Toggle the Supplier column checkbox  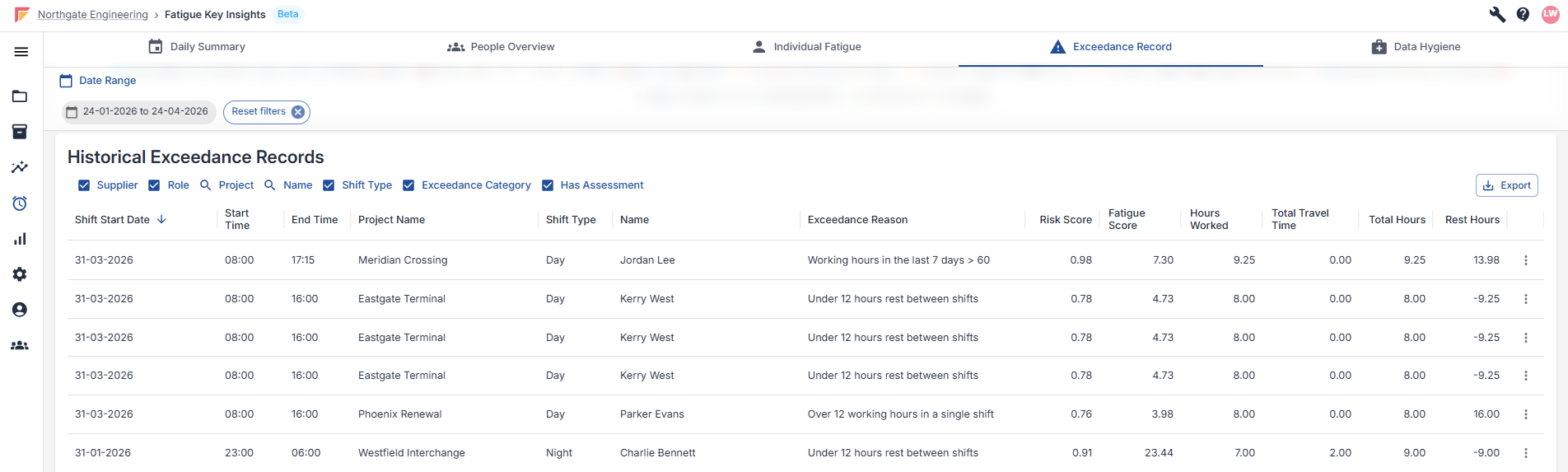(x=84, y=185)
